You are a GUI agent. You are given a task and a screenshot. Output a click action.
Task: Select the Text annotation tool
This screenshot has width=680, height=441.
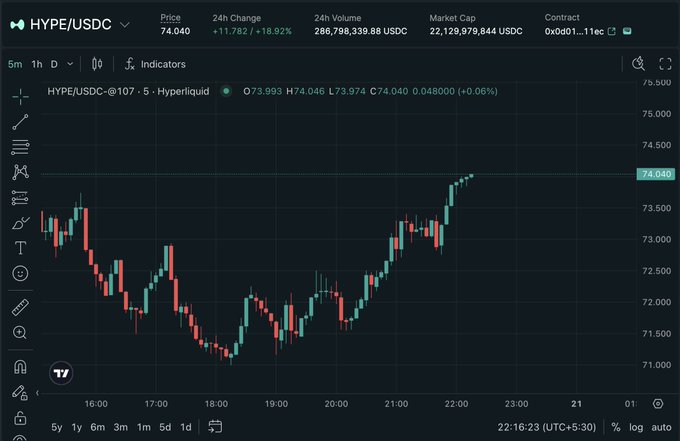pos(20,248)
